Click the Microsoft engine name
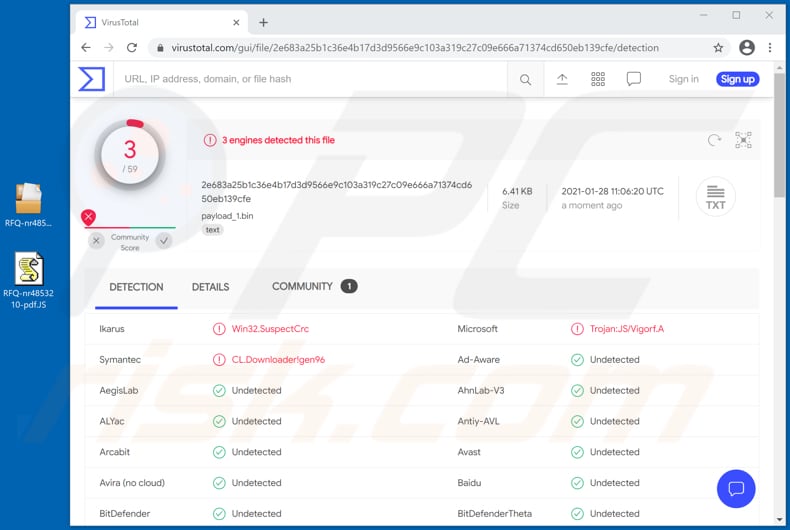Screen dimensions: 790x530 click(x=478, y=329)
